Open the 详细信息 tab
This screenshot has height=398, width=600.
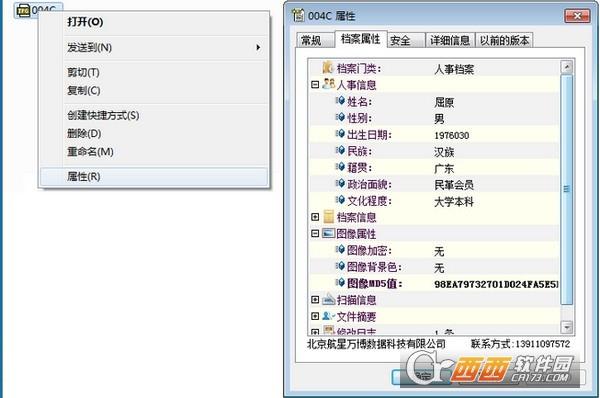[450, 40]
